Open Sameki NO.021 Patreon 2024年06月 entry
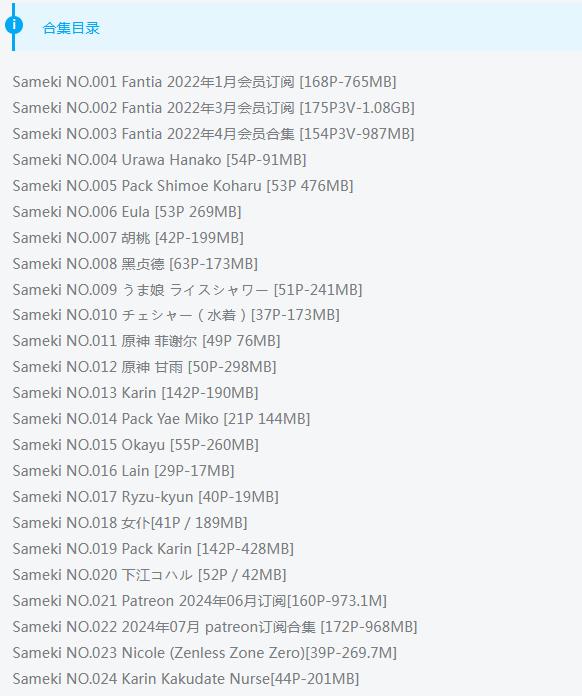 (200, 601)
